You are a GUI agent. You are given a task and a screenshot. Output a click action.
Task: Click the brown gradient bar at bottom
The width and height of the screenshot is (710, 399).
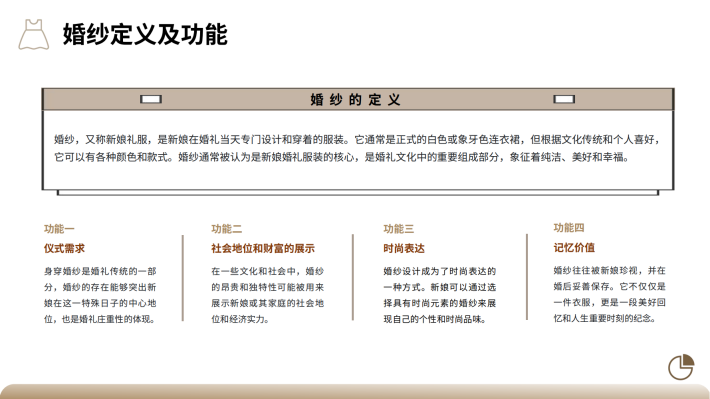click(x=355, y=392)
